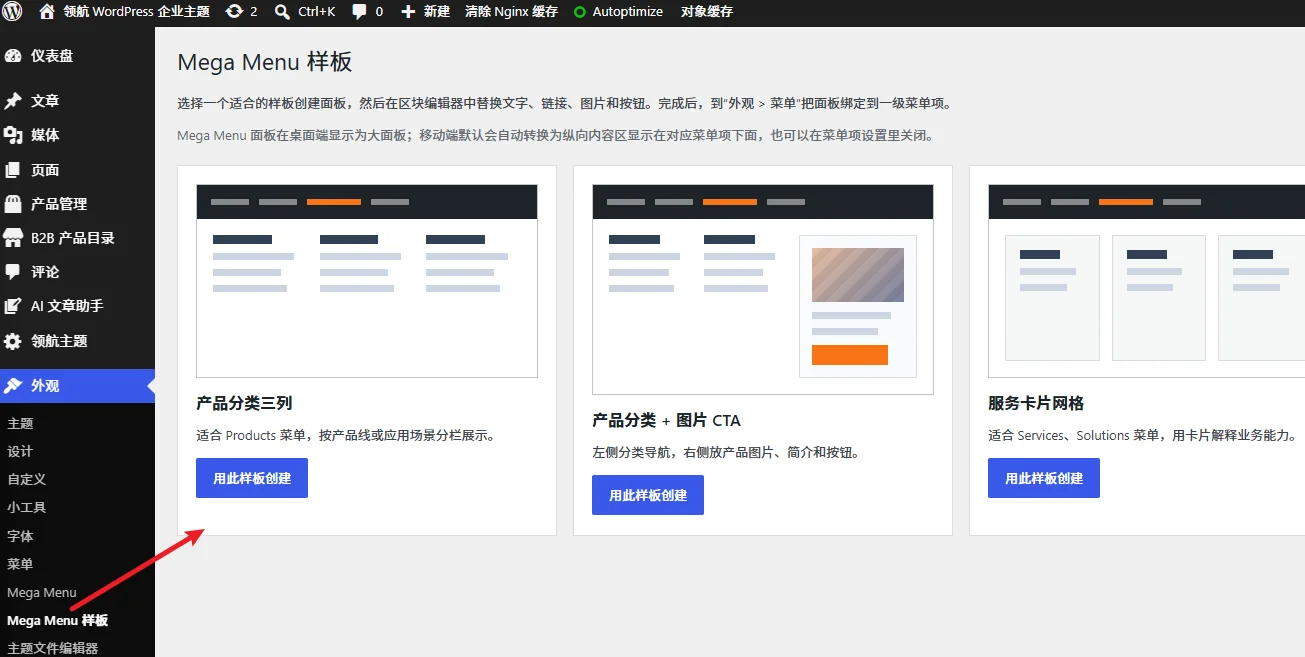Open the comments bubble icon showing 0
Viewport: 1305px width, 657px height.
(359, 12)
